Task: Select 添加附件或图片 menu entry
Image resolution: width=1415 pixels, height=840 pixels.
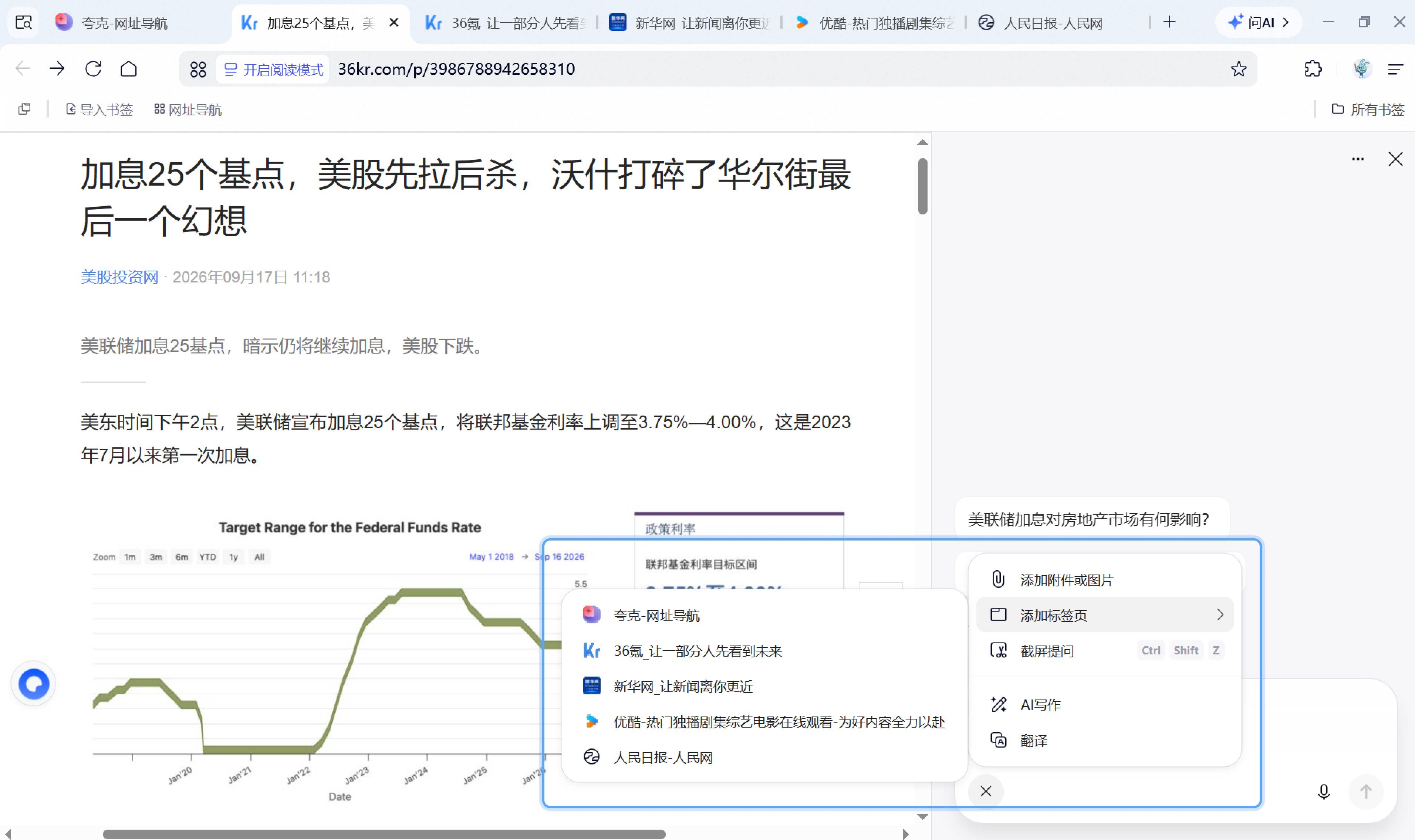Action: coord(1104,580)
